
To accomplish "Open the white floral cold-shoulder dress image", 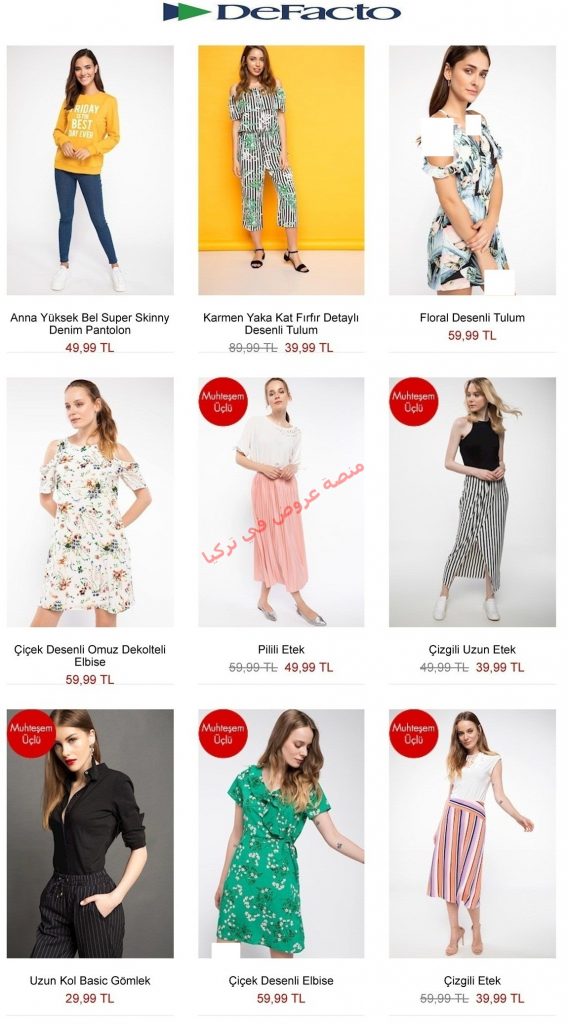I will tap(90, 502).
